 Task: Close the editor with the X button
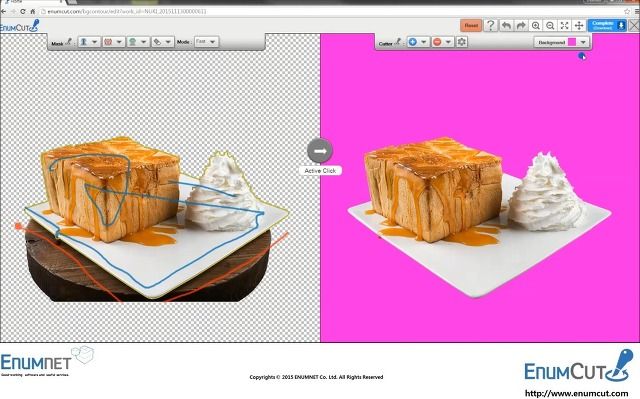(x=634, y=25)
